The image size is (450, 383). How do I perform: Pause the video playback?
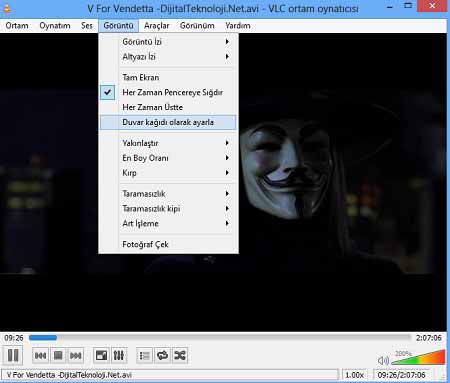coord(13,355)
